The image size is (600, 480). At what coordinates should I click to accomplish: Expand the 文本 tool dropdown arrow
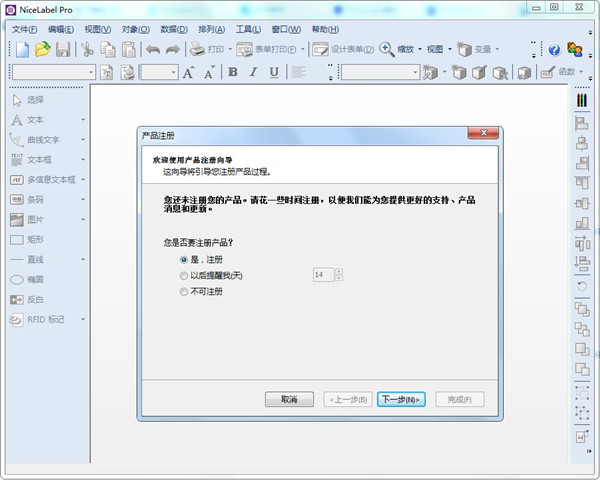pyautogui.click(x=83, y=120)
